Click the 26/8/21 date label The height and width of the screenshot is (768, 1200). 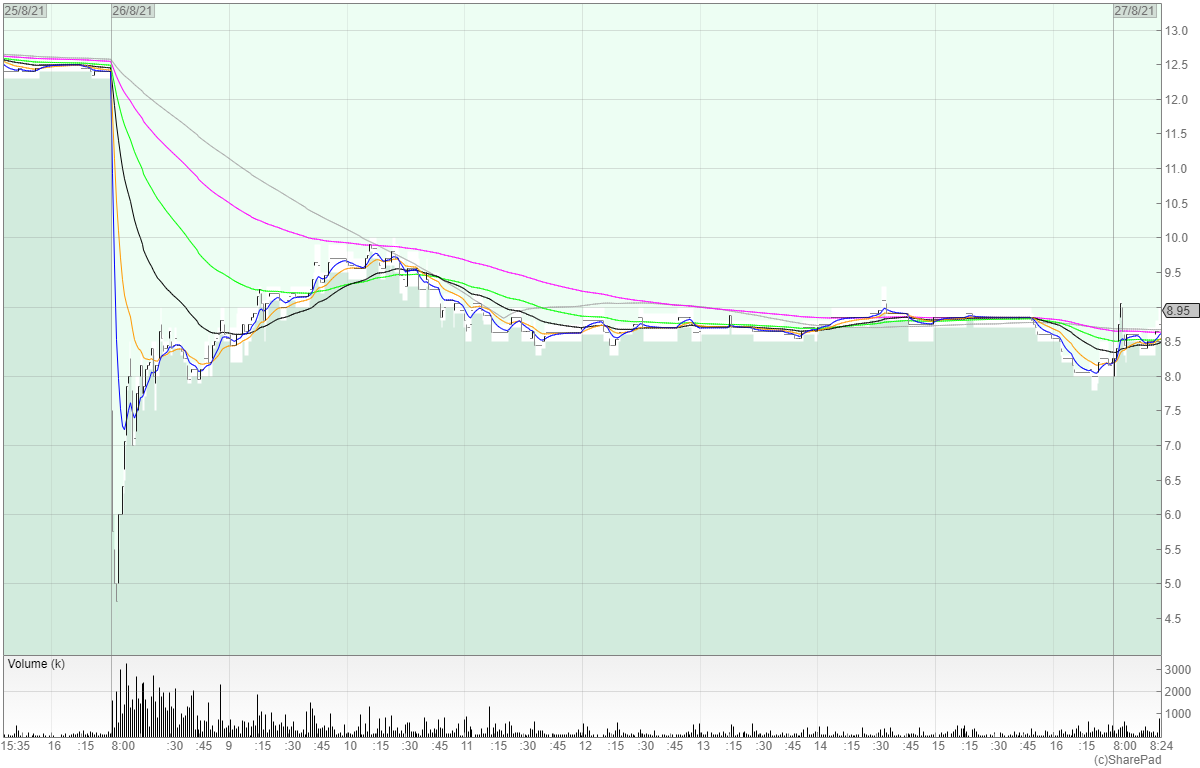click(133, 11)
